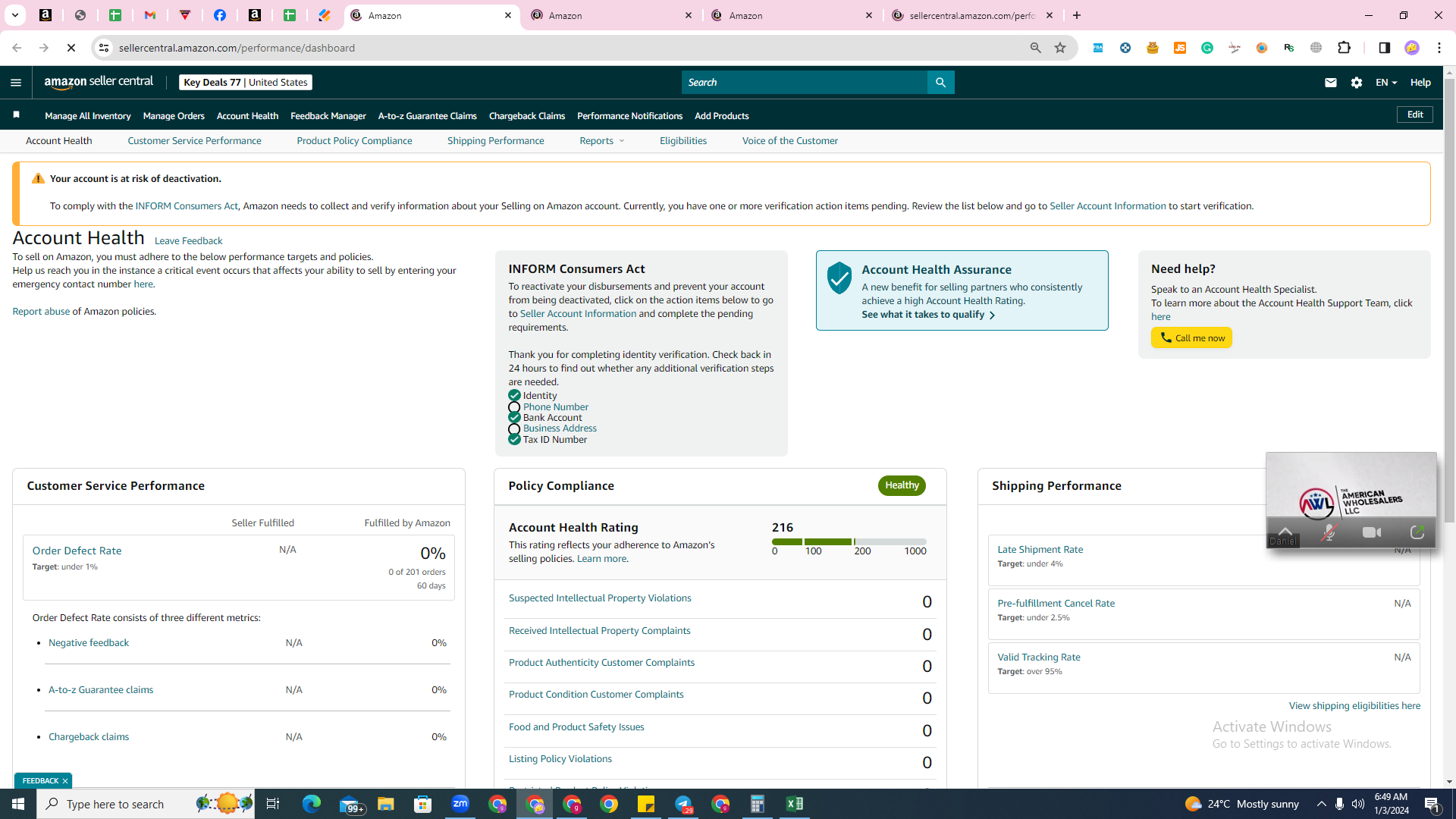The width and height of the screenshot is (1456, 819).
Task: Click share screen icon in meeting overlay
Action: [1417, 533]
